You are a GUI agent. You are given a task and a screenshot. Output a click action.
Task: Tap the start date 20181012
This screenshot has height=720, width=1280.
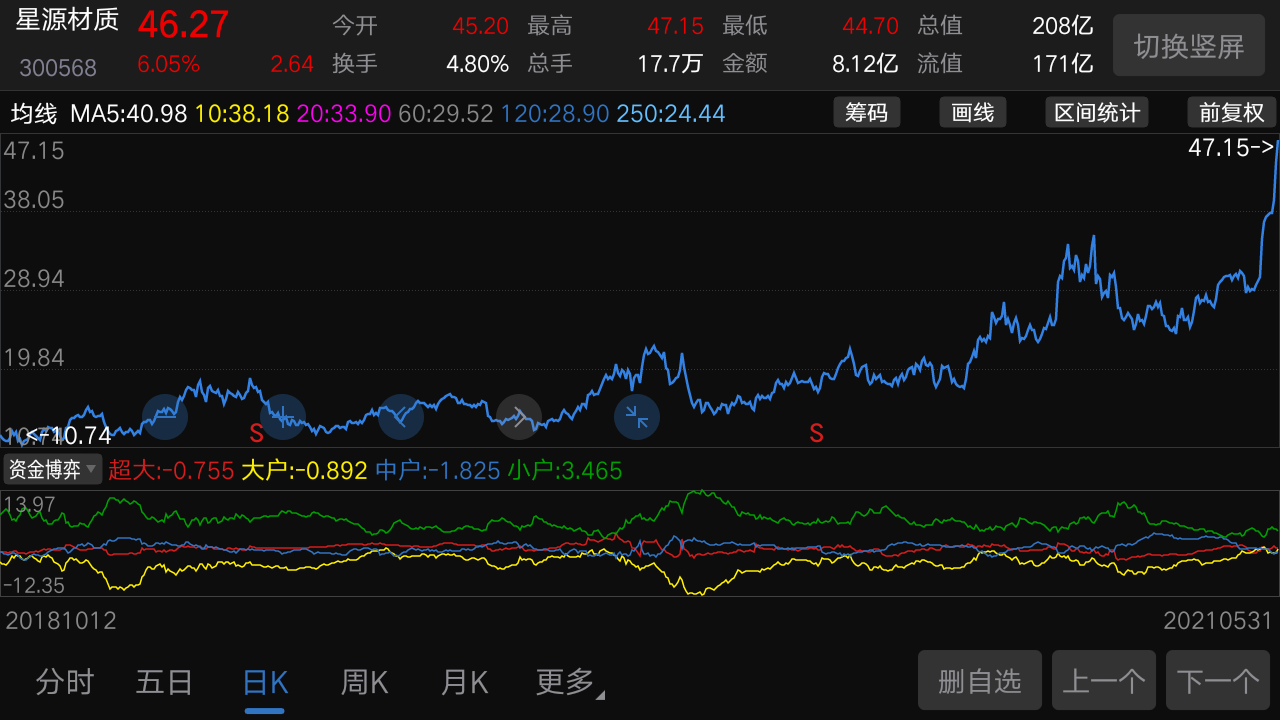coord(61,621)
